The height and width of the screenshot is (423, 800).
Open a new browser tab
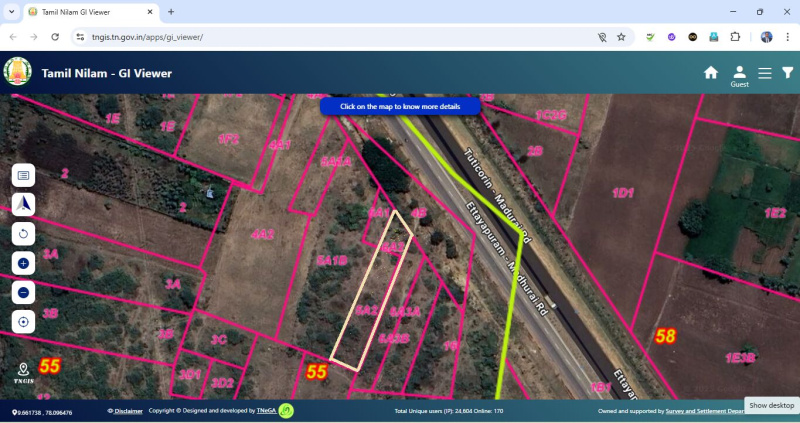(x=171, y=12)
